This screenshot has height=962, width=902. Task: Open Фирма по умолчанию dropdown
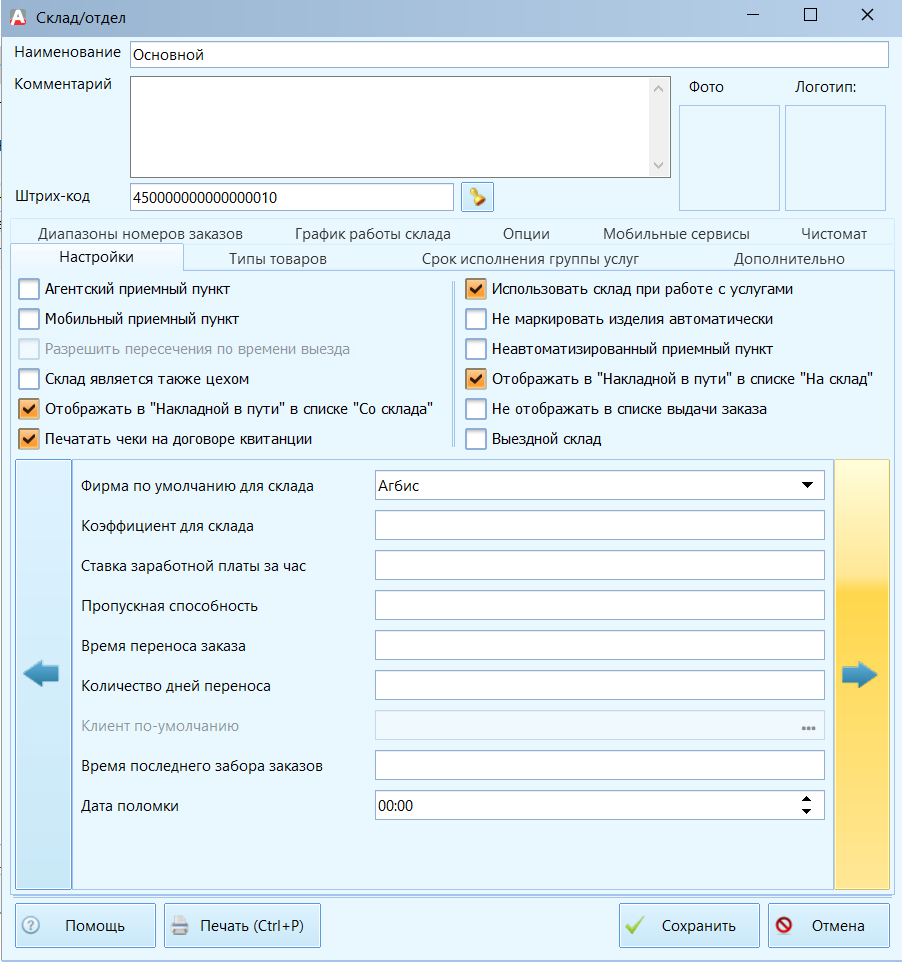[x=808, y=485]
